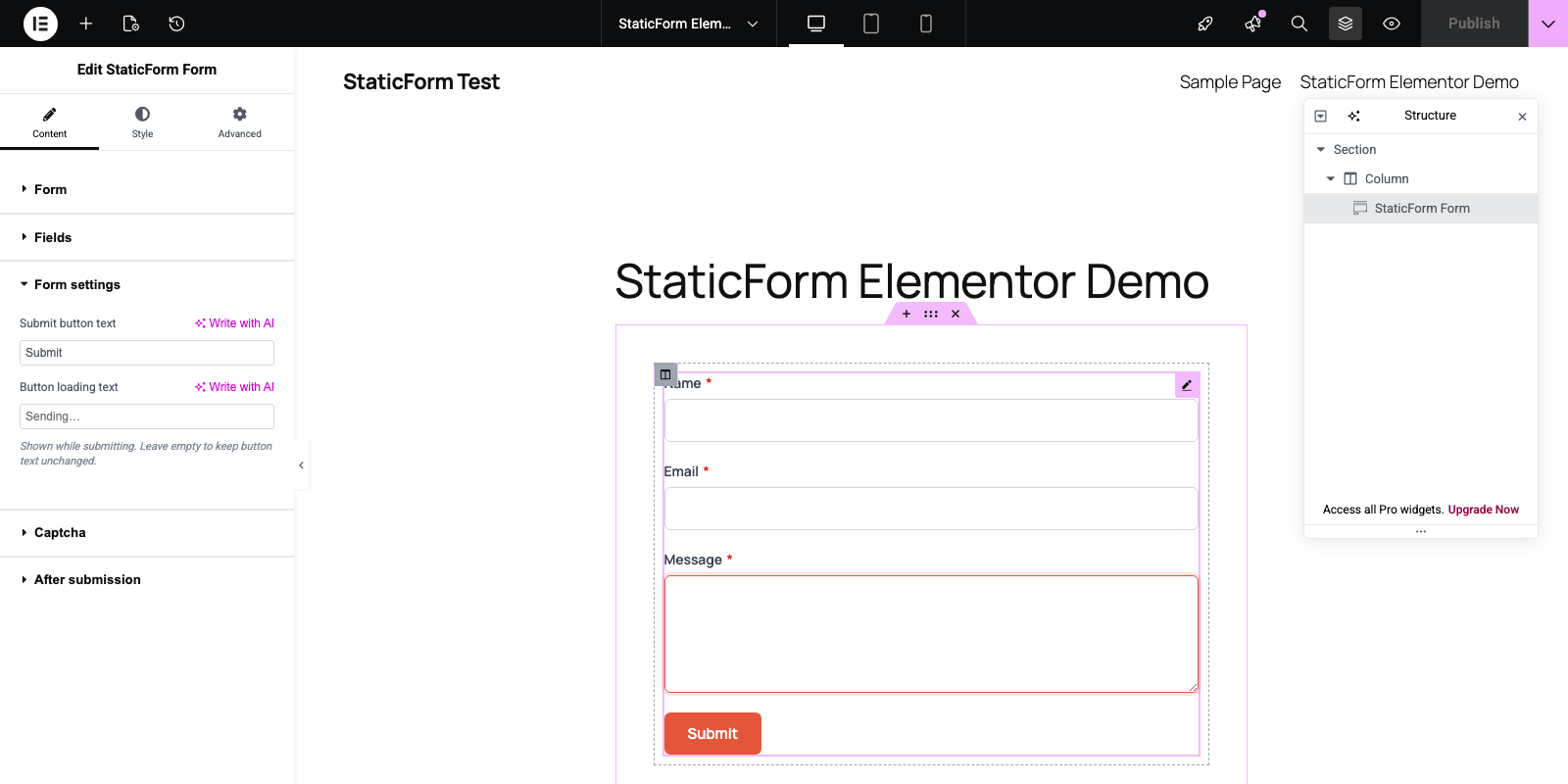Close the Structure panel
The width and height of the screenshot is (1568, 784).
(x=1522, y=117)
